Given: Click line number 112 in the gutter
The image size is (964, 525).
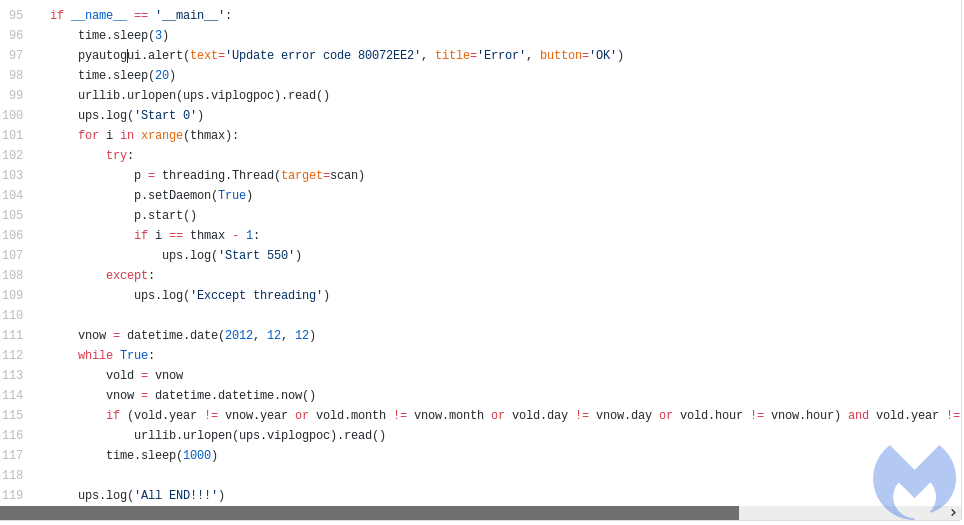Looking at the screenshot, I should (12, 356).
